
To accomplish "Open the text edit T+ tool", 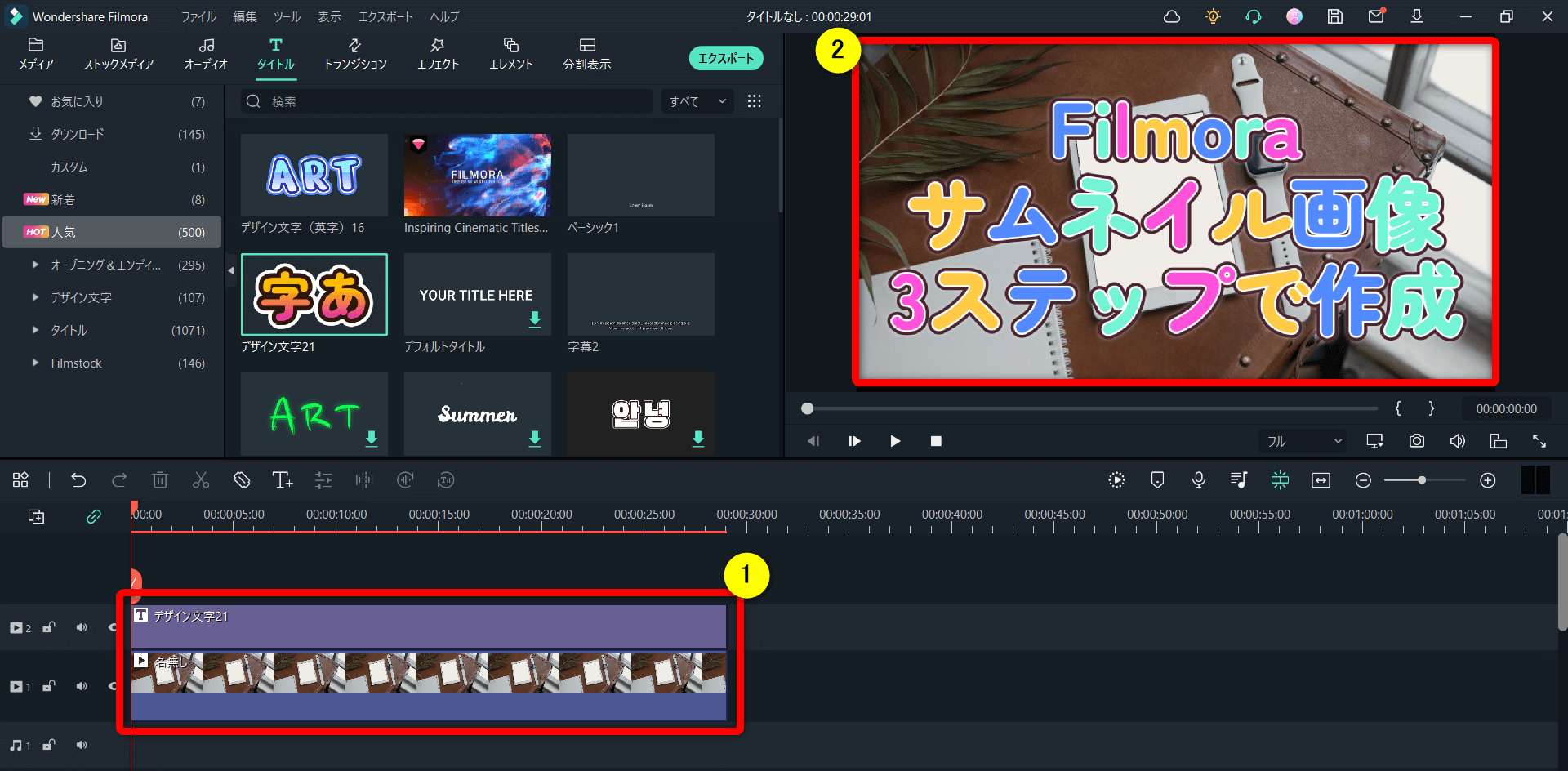I will tap(283, 480).
